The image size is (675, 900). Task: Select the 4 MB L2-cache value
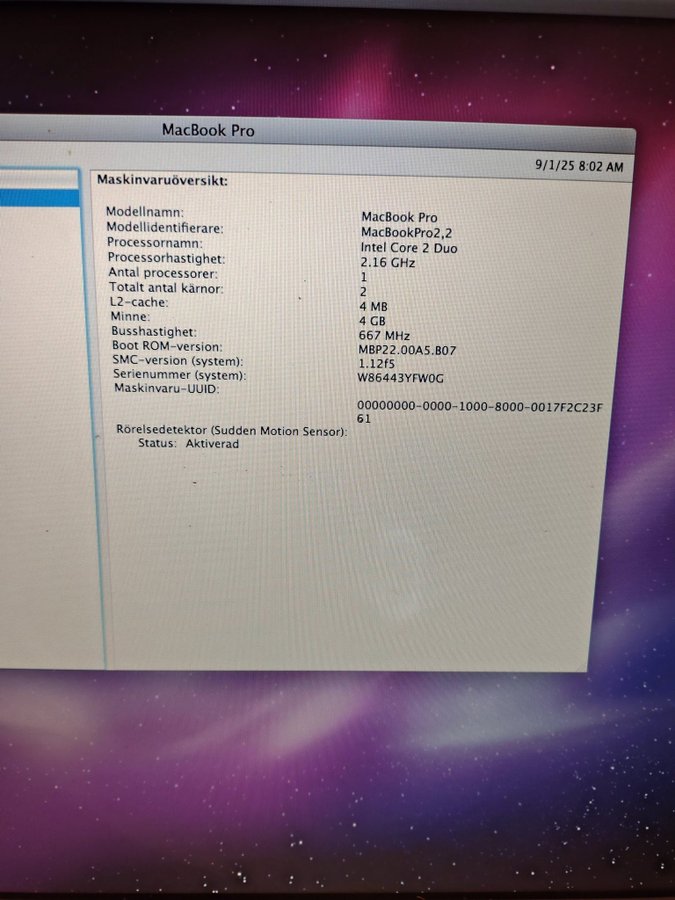372,306
